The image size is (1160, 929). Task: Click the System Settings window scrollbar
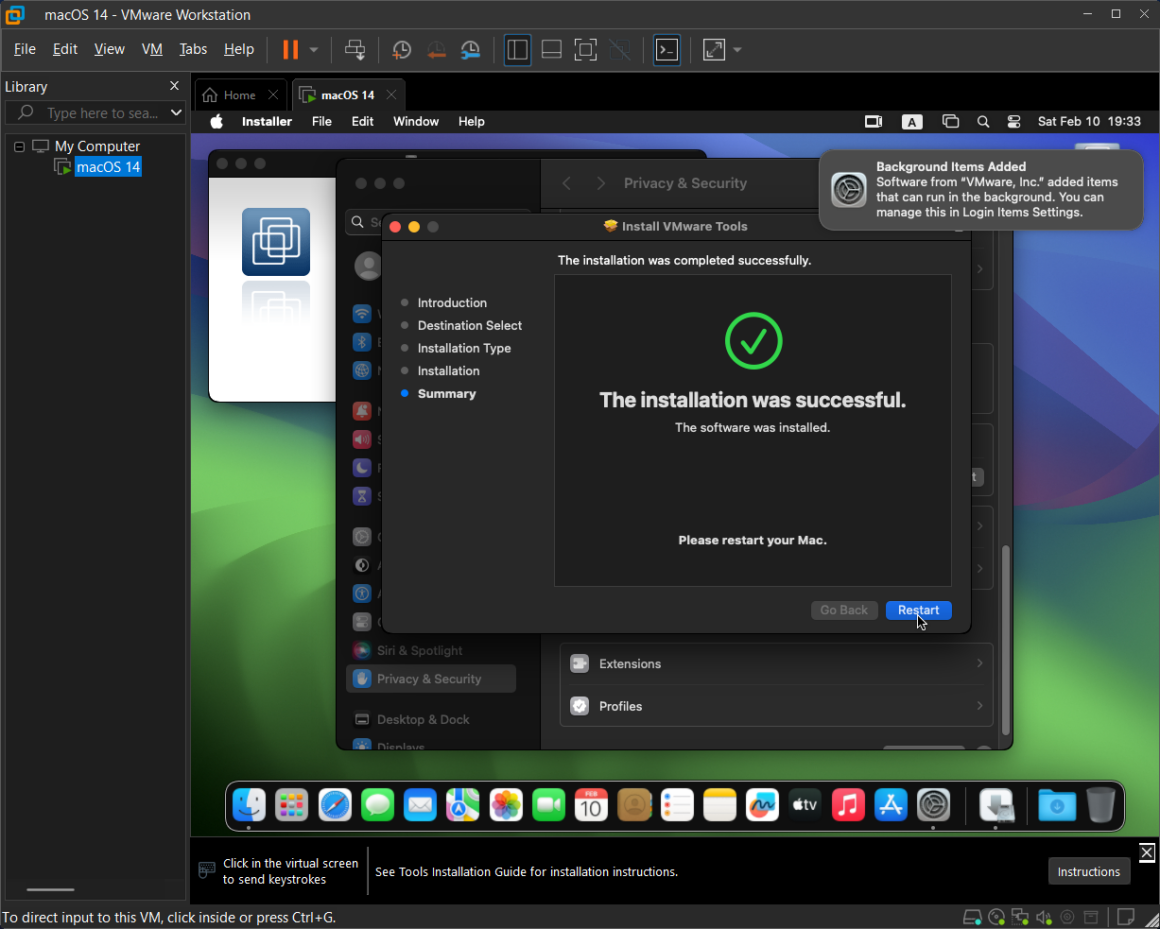(1005, 640)
